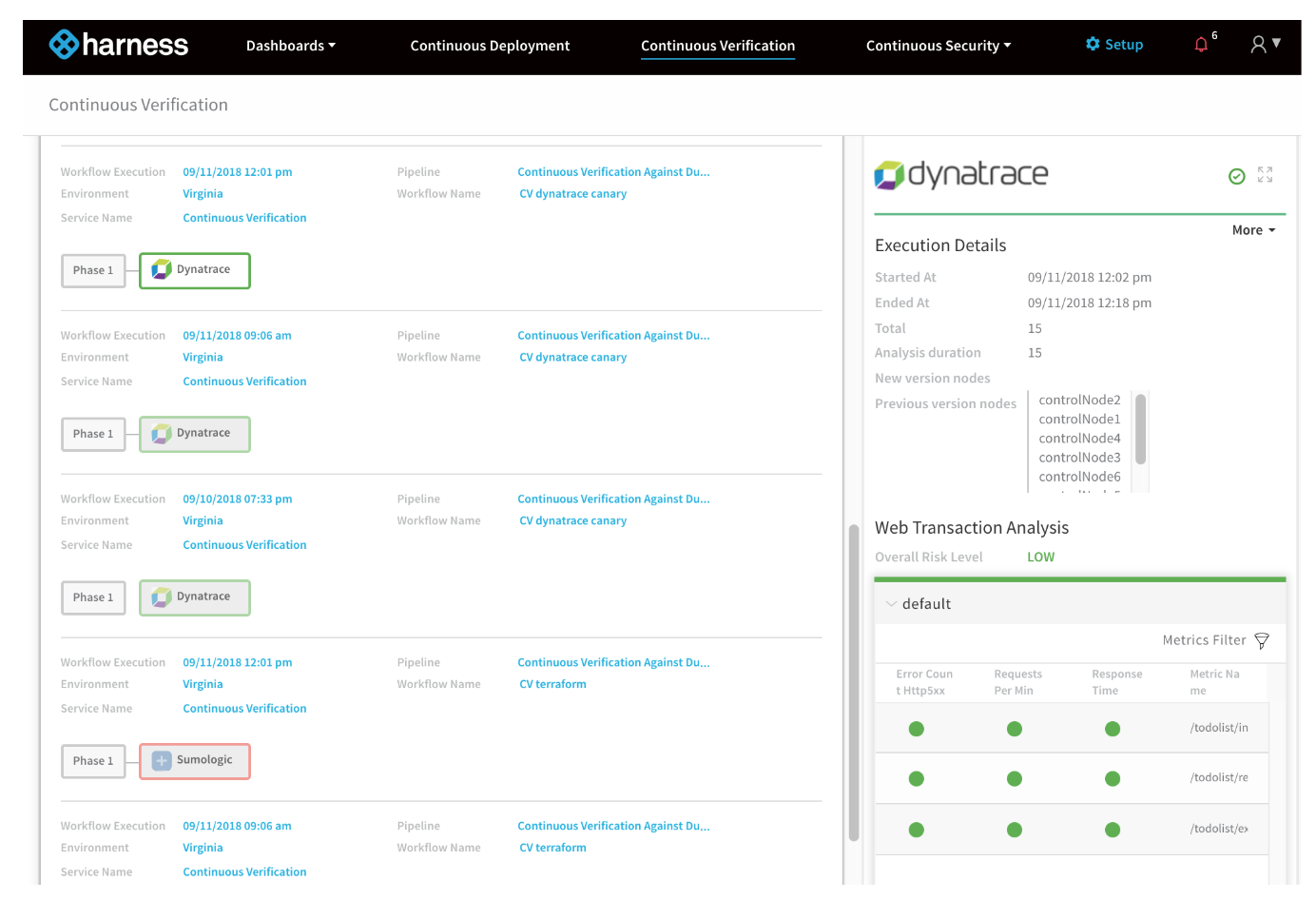Click green Response Time dot for /todolist/ex
The height and width of the screenshot is (900, 1316).
1113,830
